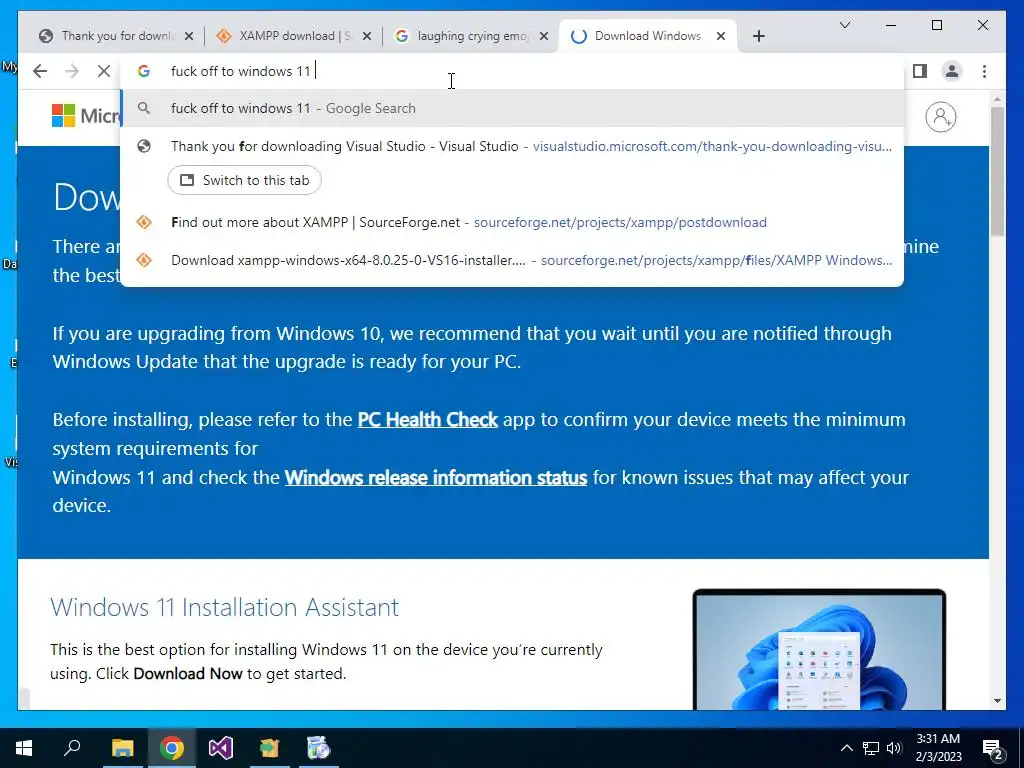Click Switch to this tab button
This screenshot has height=768, width=1024.
[244, 180]
